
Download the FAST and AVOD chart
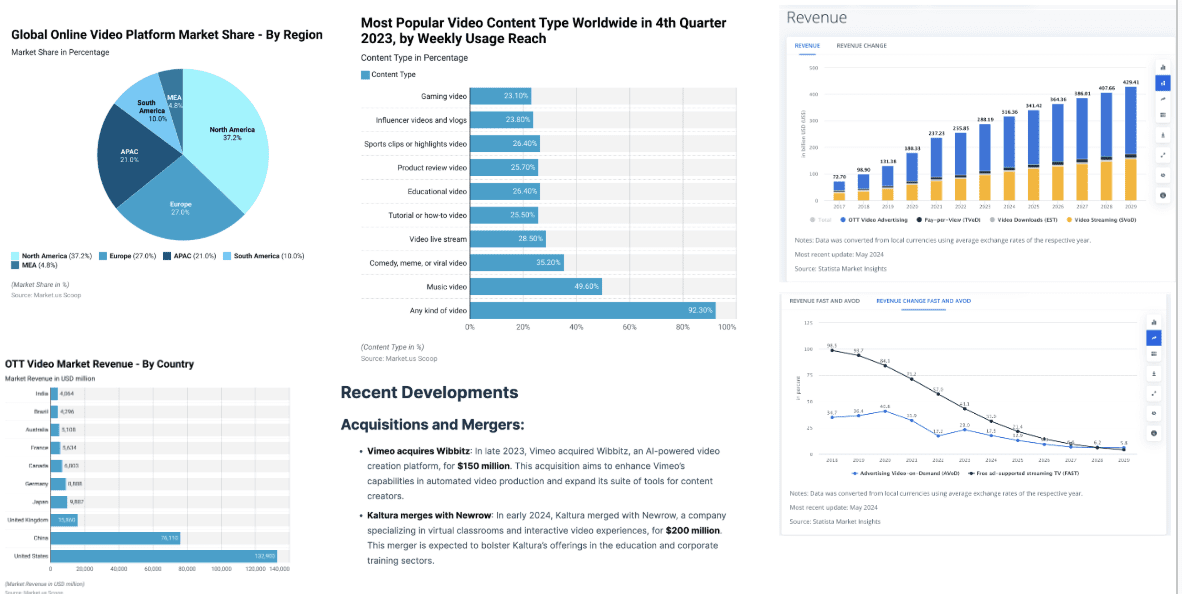point(1154,373)
